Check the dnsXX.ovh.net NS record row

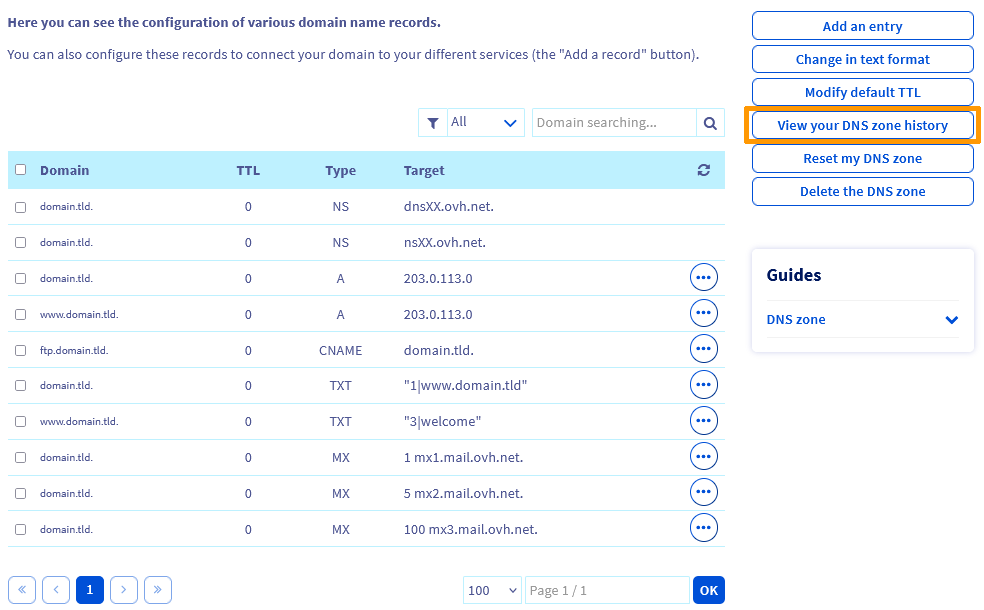coord(20,206)
